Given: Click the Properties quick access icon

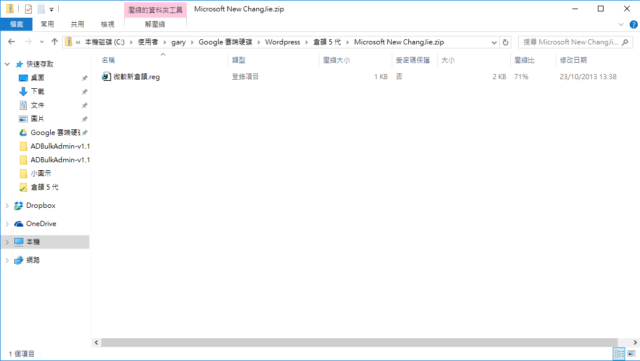Looking at the screenshot, I should [28, 9].
